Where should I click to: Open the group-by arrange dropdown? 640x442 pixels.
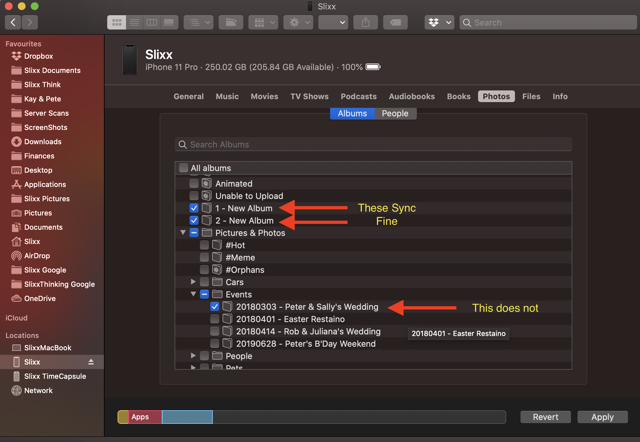(x=198, y=22)
